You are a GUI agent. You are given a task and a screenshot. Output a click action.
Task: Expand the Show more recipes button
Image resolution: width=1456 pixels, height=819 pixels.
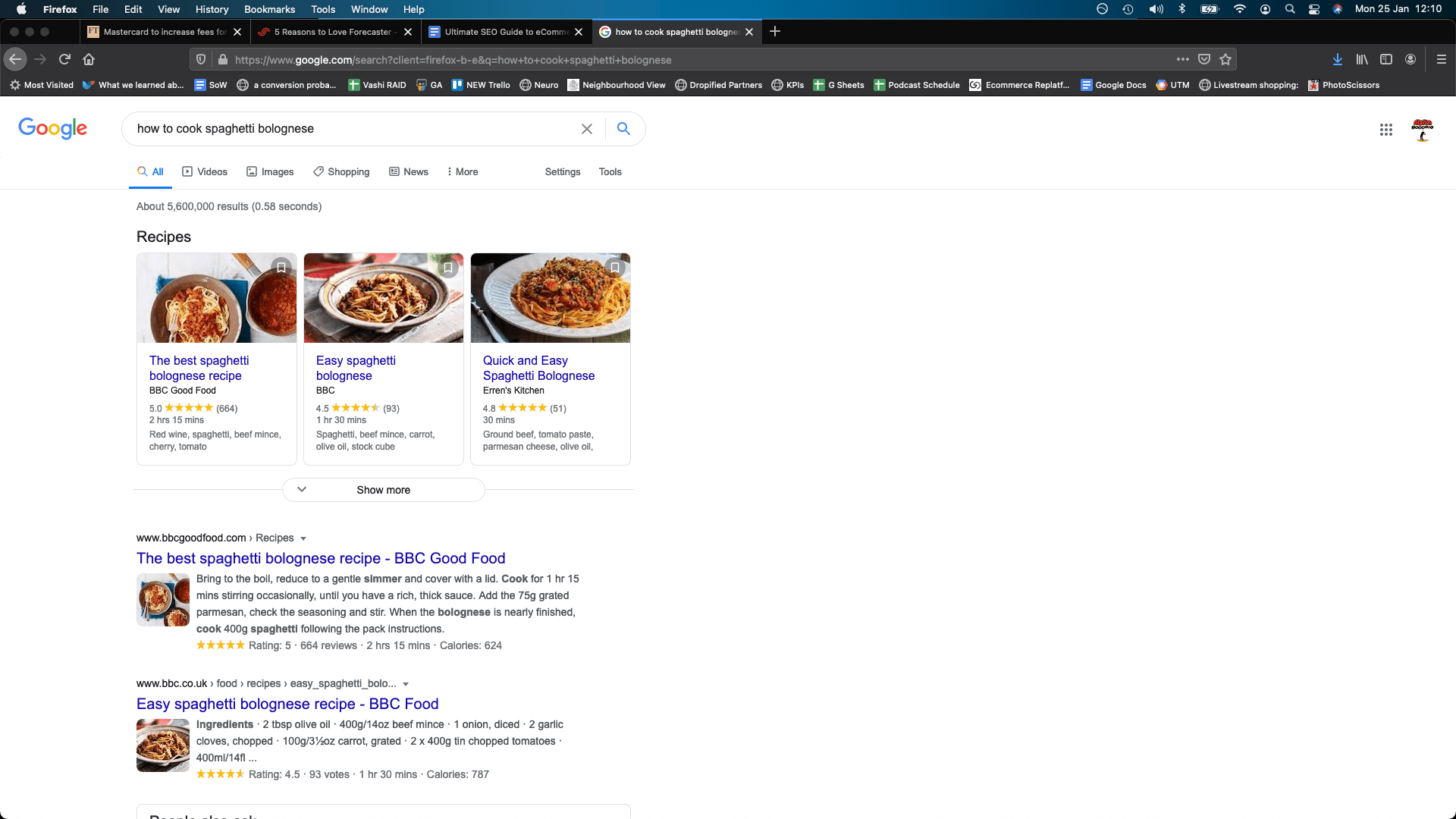click(384, 490)
